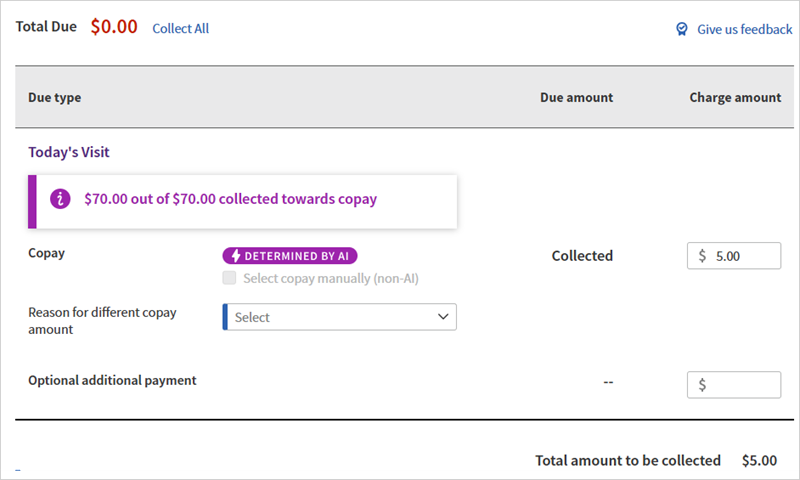The image size is (800, 480).
Task: Click the Charge amount column header
Action: pyautogui.click(x=735, y=97)
